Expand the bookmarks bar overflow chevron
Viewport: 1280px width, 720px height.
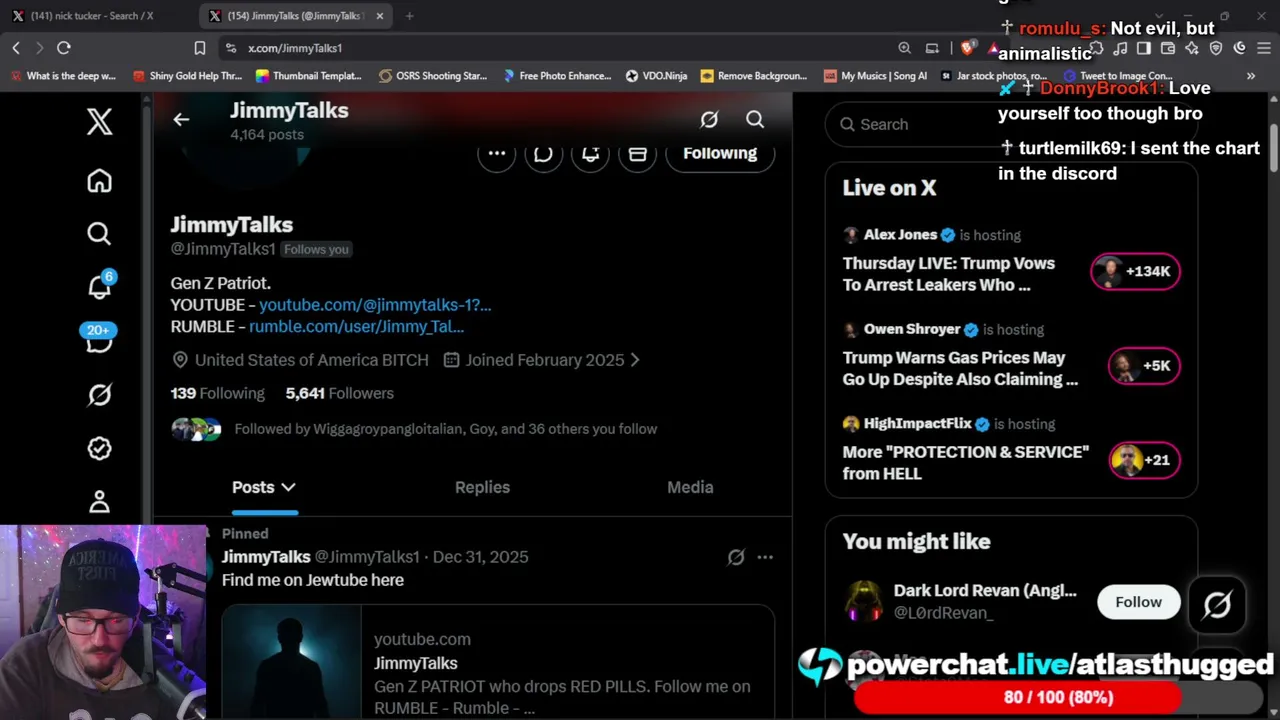click(x=1250, y=76)
